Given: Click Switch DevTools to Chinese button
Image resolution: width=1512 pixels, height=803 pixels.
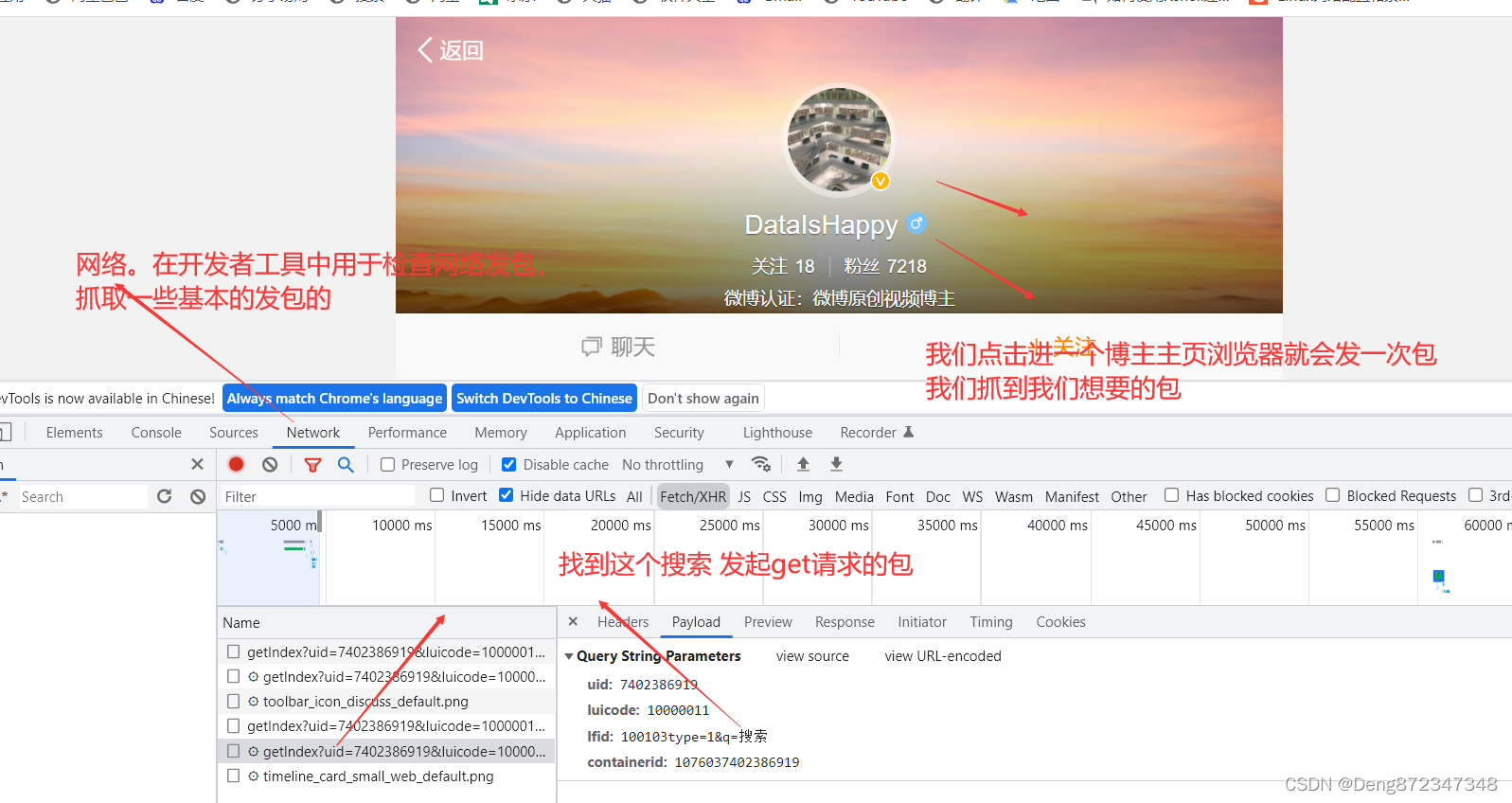Looking at the screenshot, I should [544, 399].
